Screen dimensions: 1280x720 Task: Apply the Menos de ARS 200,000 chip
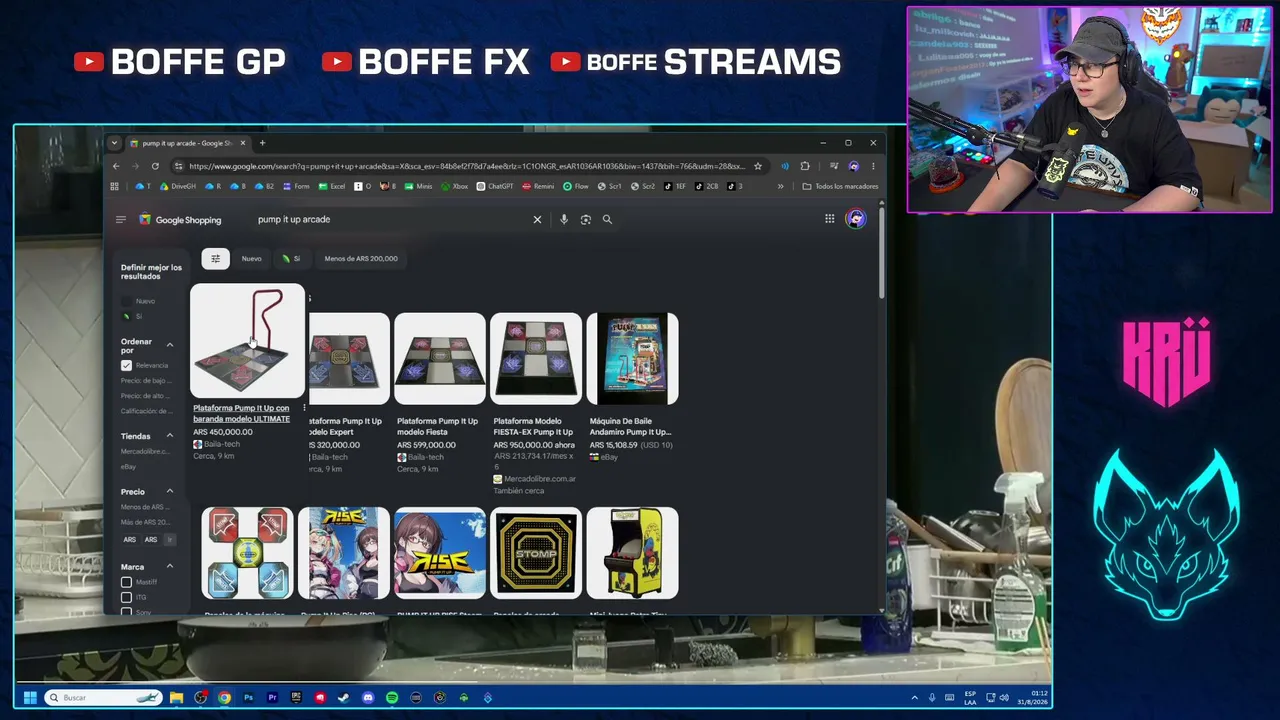361,259
